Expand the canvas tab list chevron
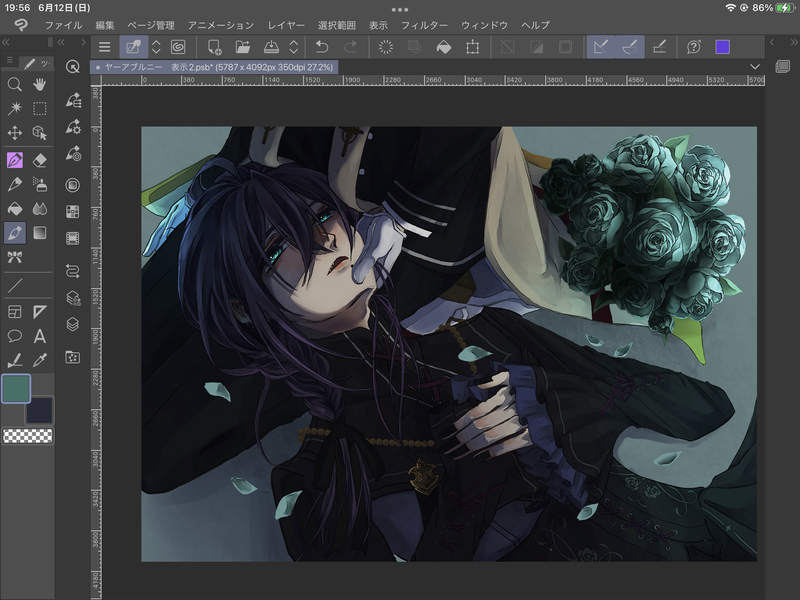The image size is (800, 600). (755, 67)
